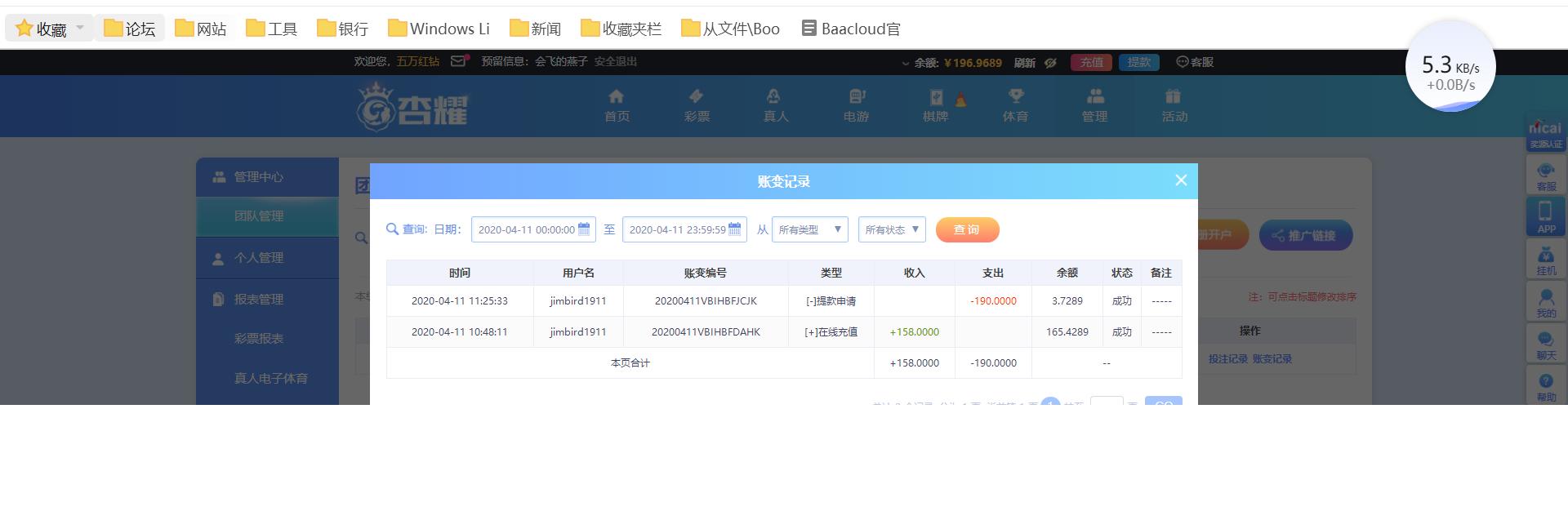Open the 管理 management navigation icon
Screen dimensions: 1568x529
tap(1095, 106)
